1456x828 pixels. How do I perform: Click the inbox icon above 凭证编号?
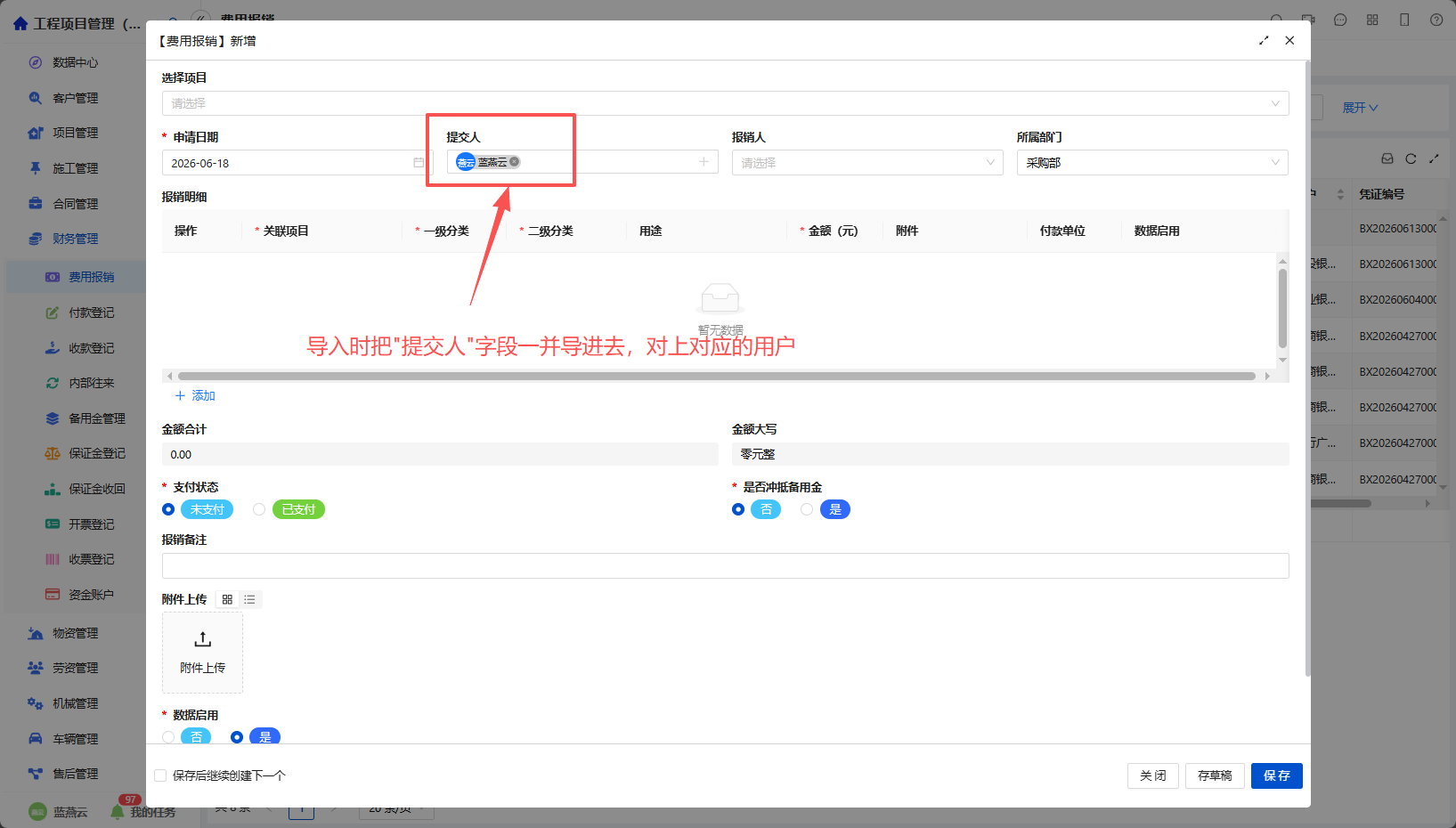1387,158
